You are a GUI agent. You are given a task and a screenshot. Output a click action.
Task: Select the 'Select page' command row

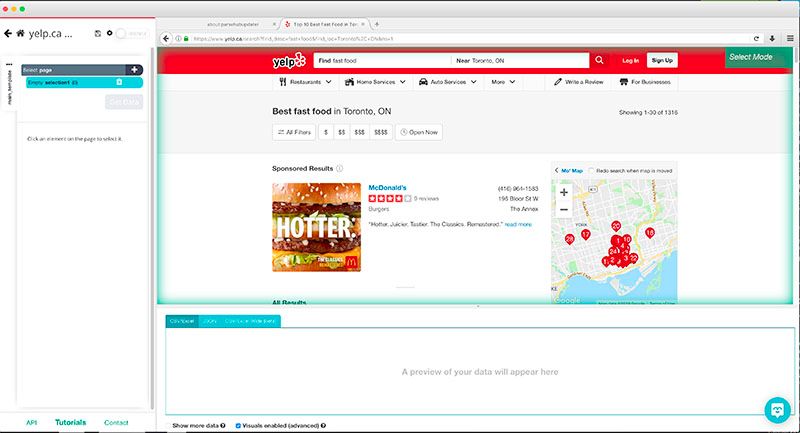click(82, 70)
